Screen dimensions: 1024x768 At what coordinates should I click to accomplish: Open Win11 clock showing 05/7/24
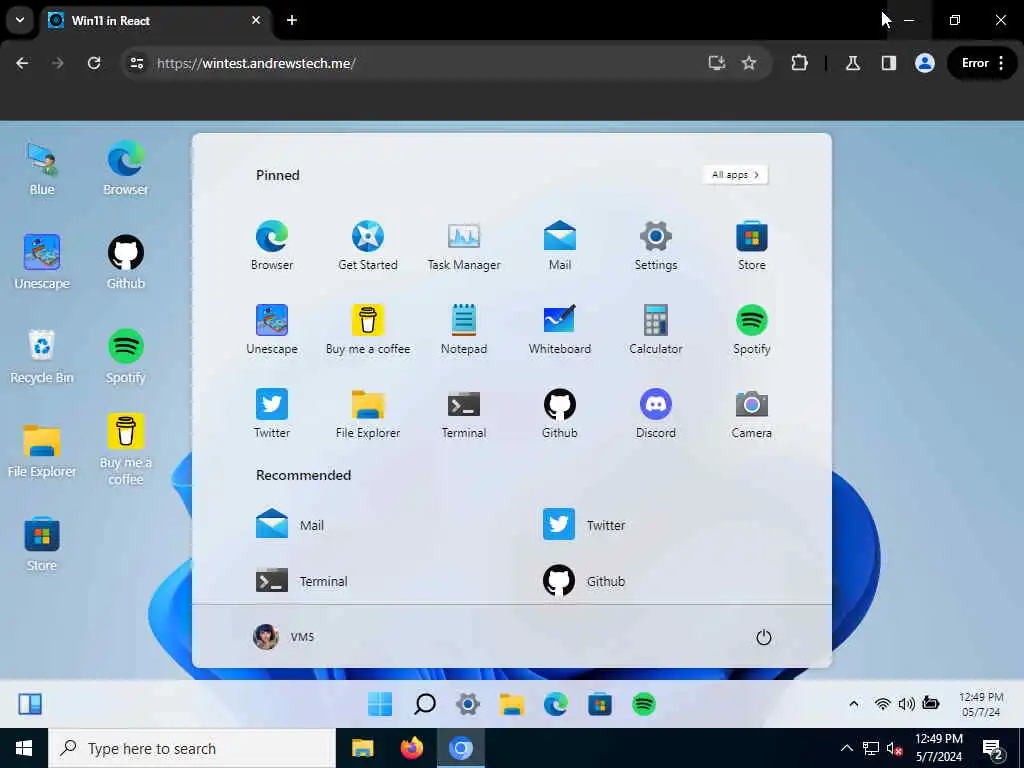980,704
